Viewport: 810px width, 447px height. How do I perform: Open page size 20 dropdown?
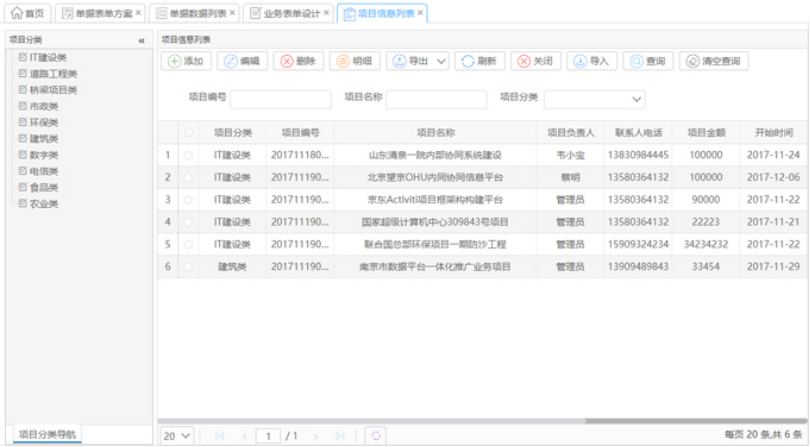tap(177, 436)
